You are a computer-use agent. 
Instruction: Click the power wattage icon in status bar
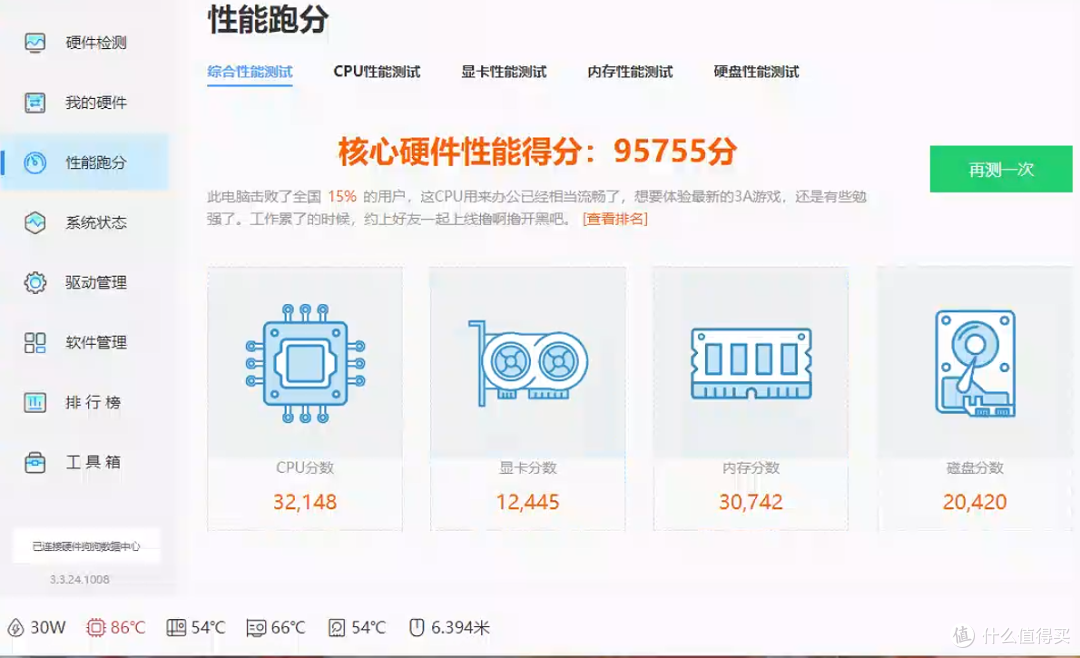[15, 628]
